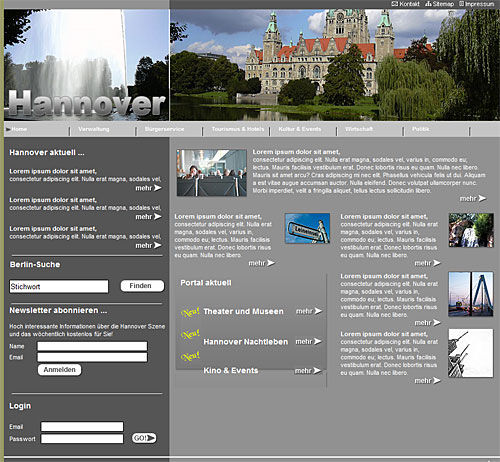The image size is (500, 462).
Task: Click the Neu! badge above Kino & Events
Action: pos(190,356)
